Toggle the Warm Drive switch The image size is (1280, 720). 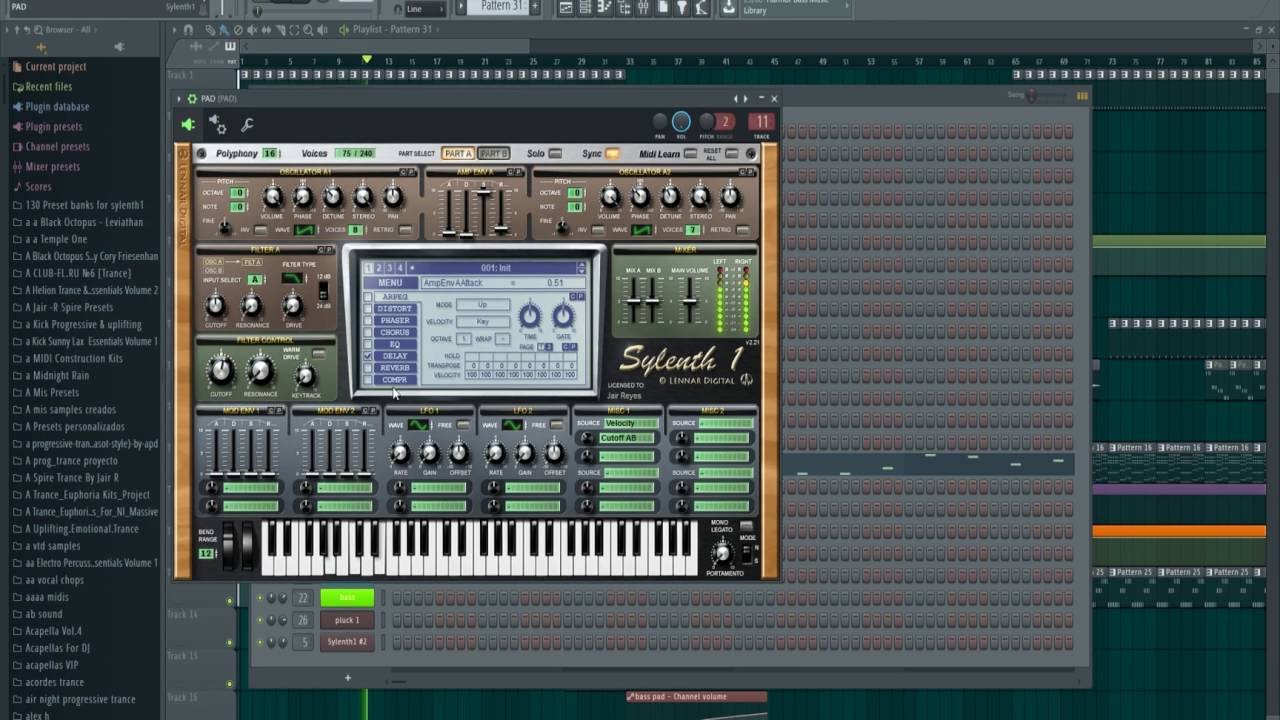coord(319,355)
